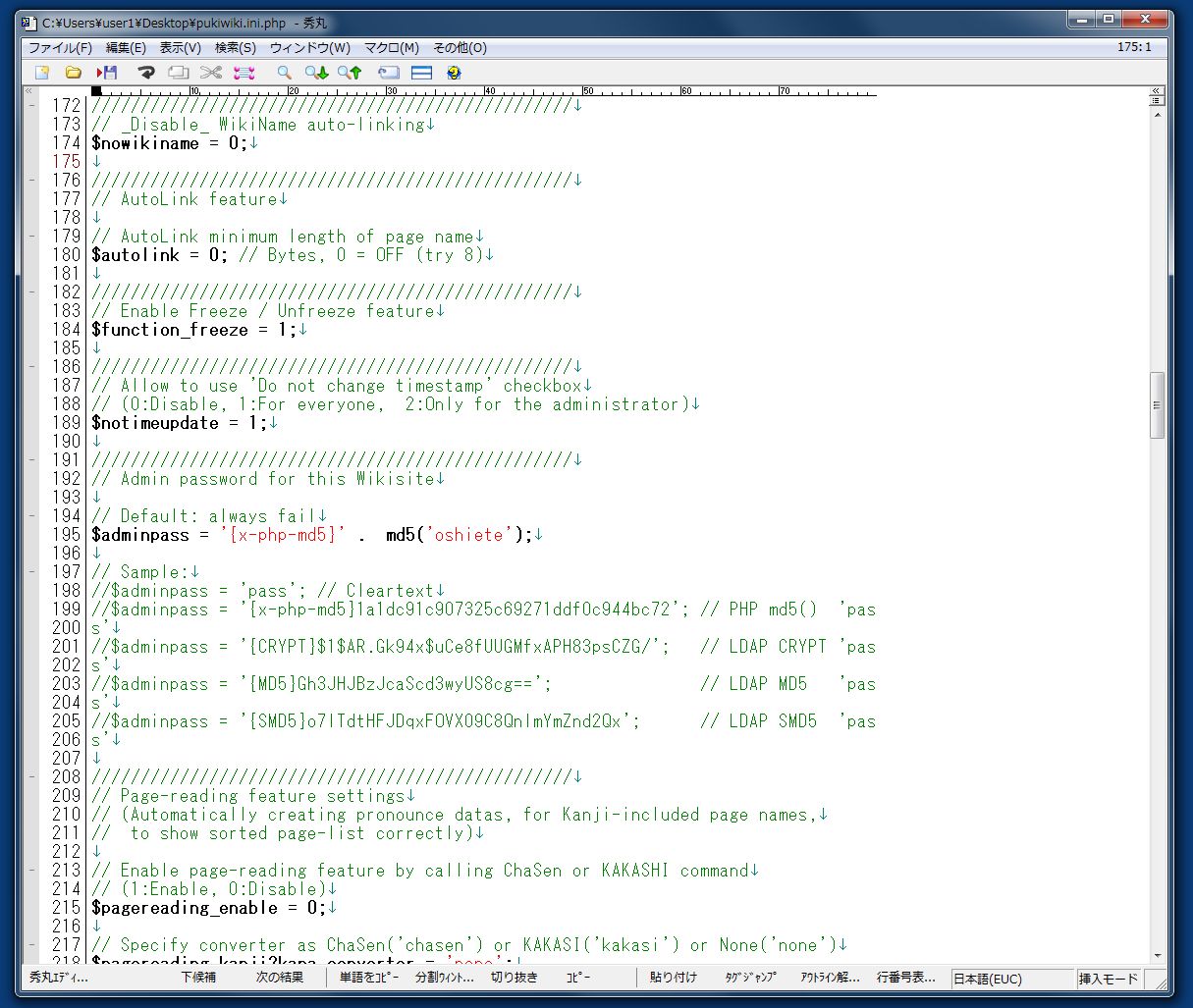This screenshot has width=1193, height=1008.
Task: Click line number 195 in the gutter
Action: tap(67, 534)
